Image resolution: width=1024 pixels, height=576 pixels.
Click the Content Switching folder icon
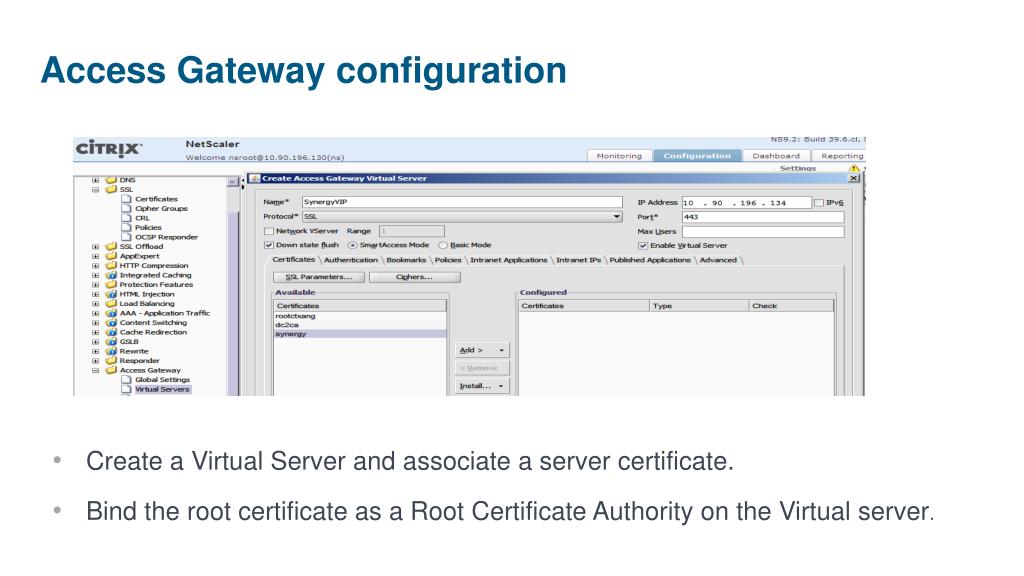point(111,323)
